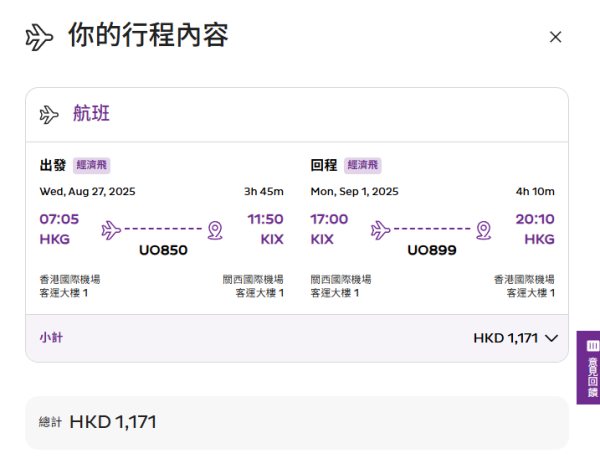Click the date Mon, Sep 1, 2025
The width and height of the screenshot is (600, 469).
pos(354,191)
